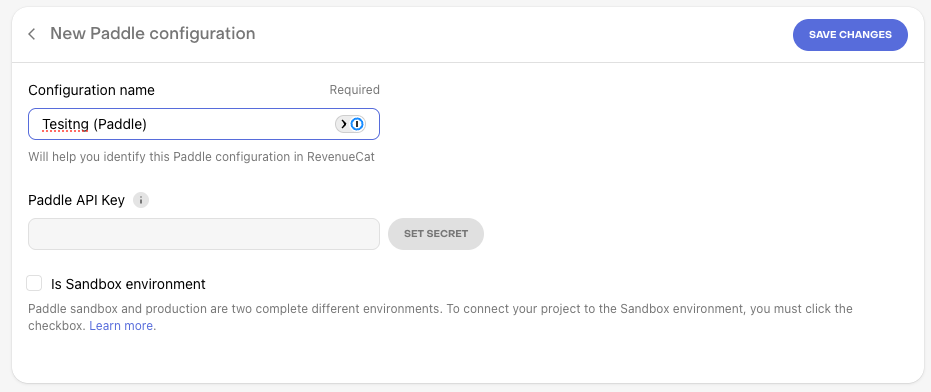Click the "Is Sandbox environment" label text
Screen dimensions: 931x392
tap(128, 284)
